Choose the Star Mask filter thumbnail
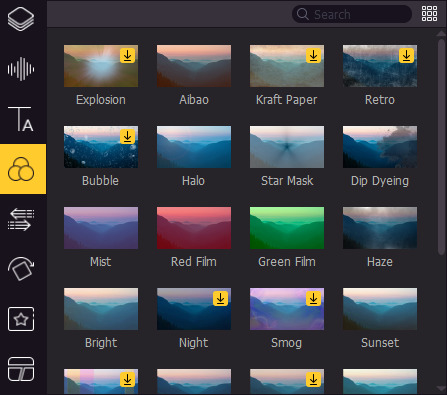The height and width of the screenshot is (395, 447). click(287, 147)
